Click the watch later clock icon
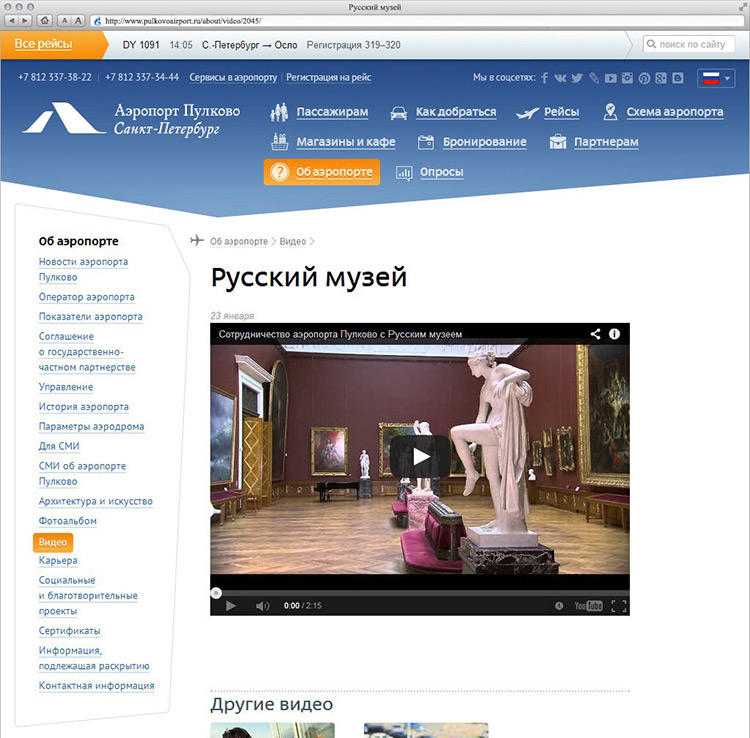 [559, 606]
